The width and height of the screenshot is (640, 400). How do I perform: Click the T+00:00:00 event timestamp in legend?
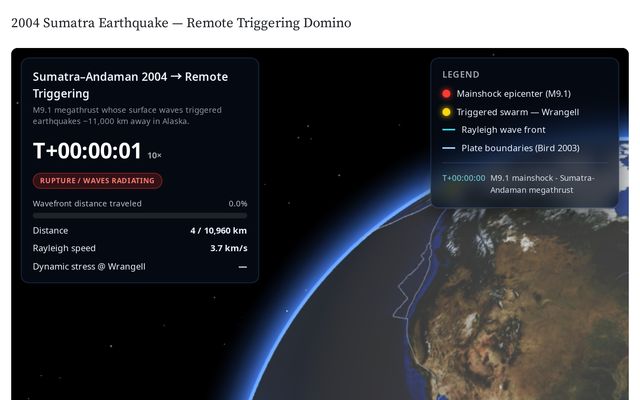[x=464, y=178]
